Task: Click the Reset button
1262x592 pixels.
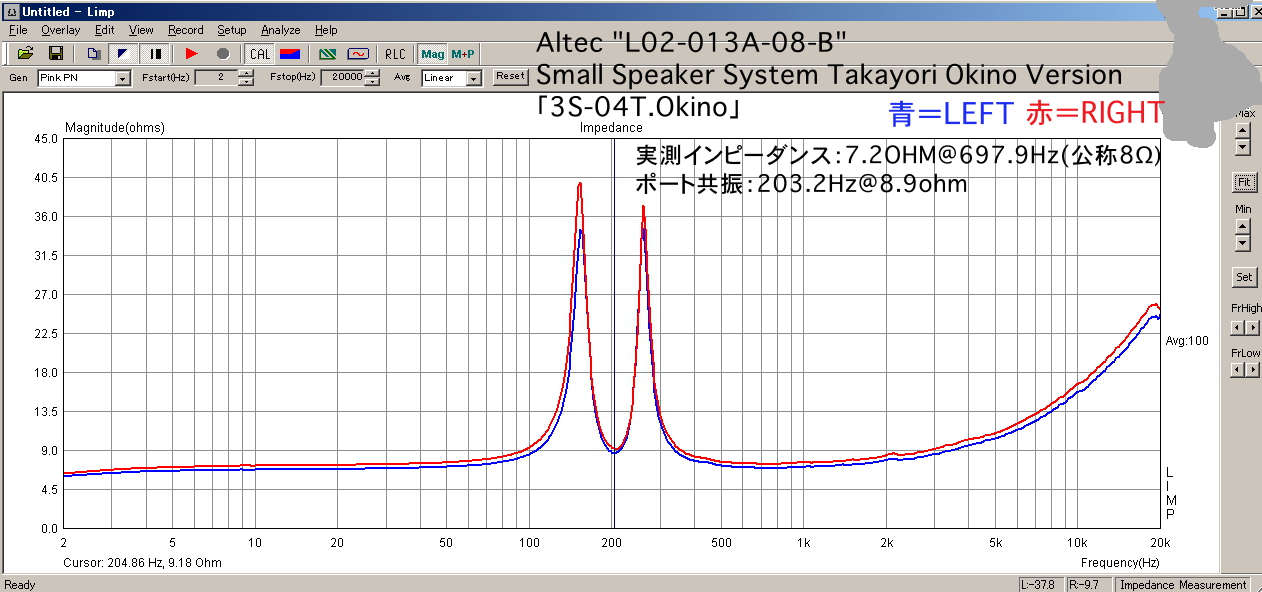Action: point(510,76)
